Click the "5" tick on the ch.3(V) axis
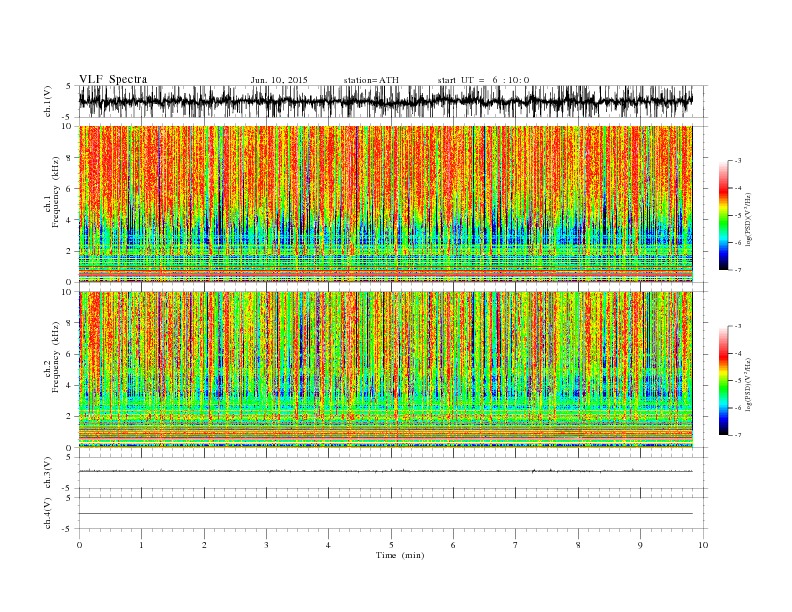792x612 pixels. coord(70,457)
